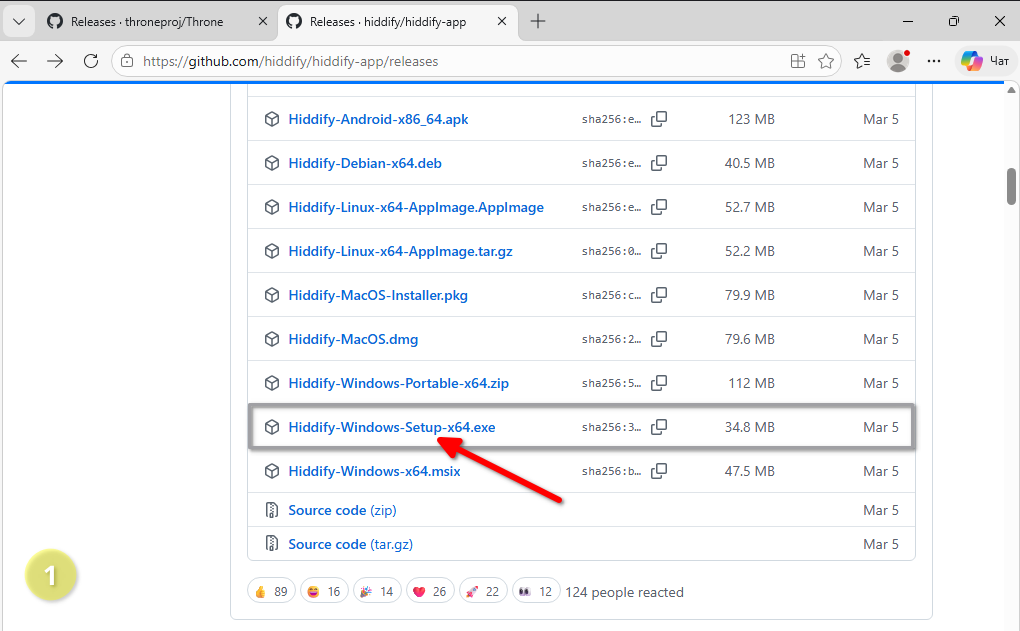Go back to previous page
Screen dimensions: 1020x631
tap(19, 61)
